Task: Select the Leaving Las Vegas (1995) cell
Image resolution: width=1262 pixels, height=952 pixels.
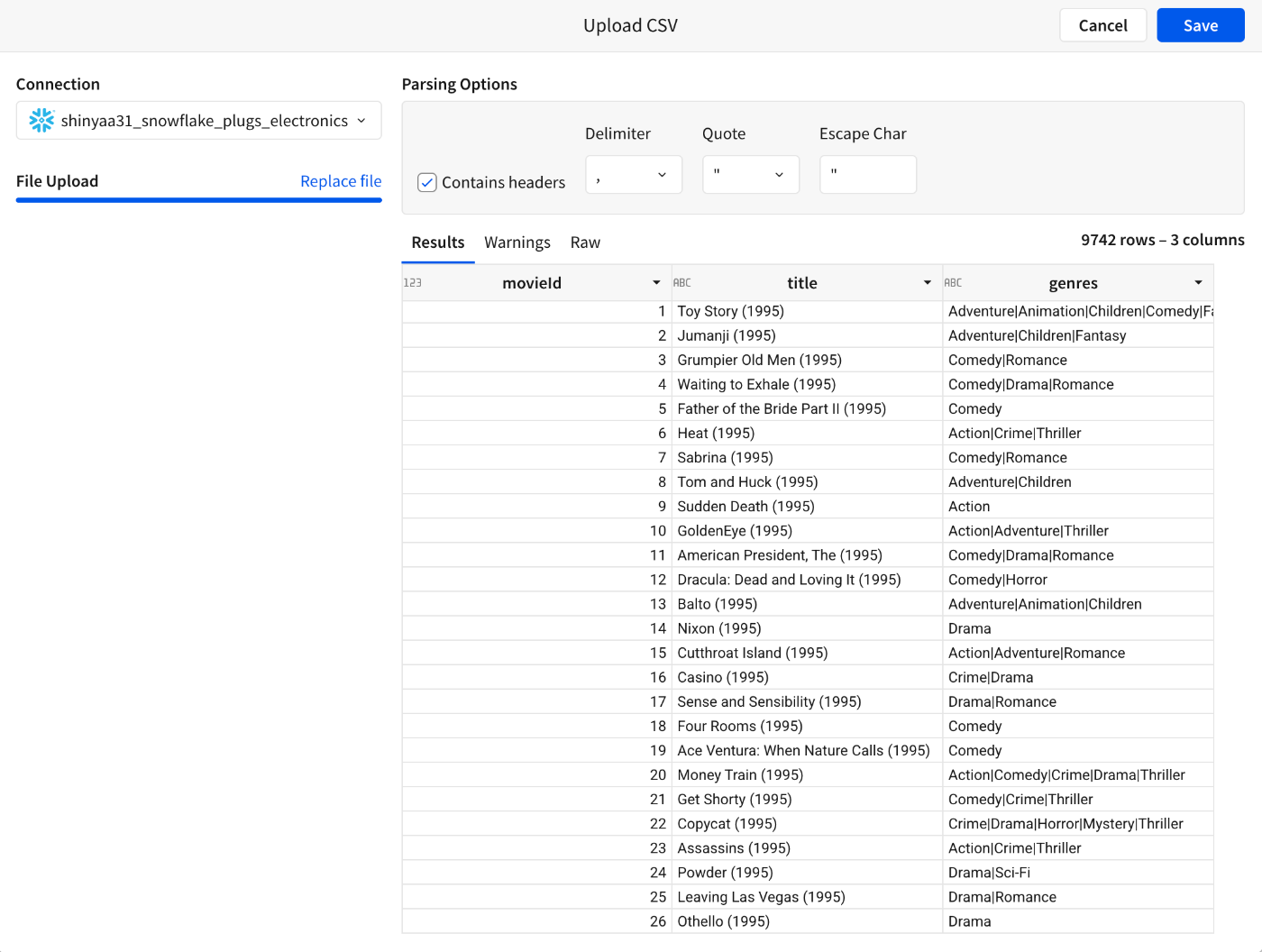Action: (x=807, y=896)
